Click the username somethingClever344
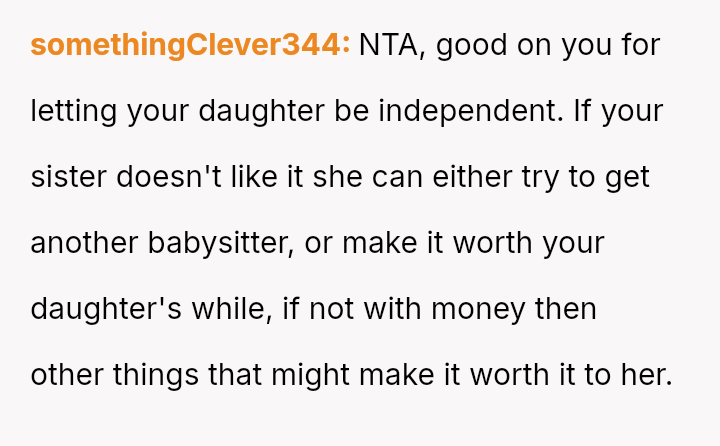This screenshot has width=720, height=446. (x=190, y=45)
